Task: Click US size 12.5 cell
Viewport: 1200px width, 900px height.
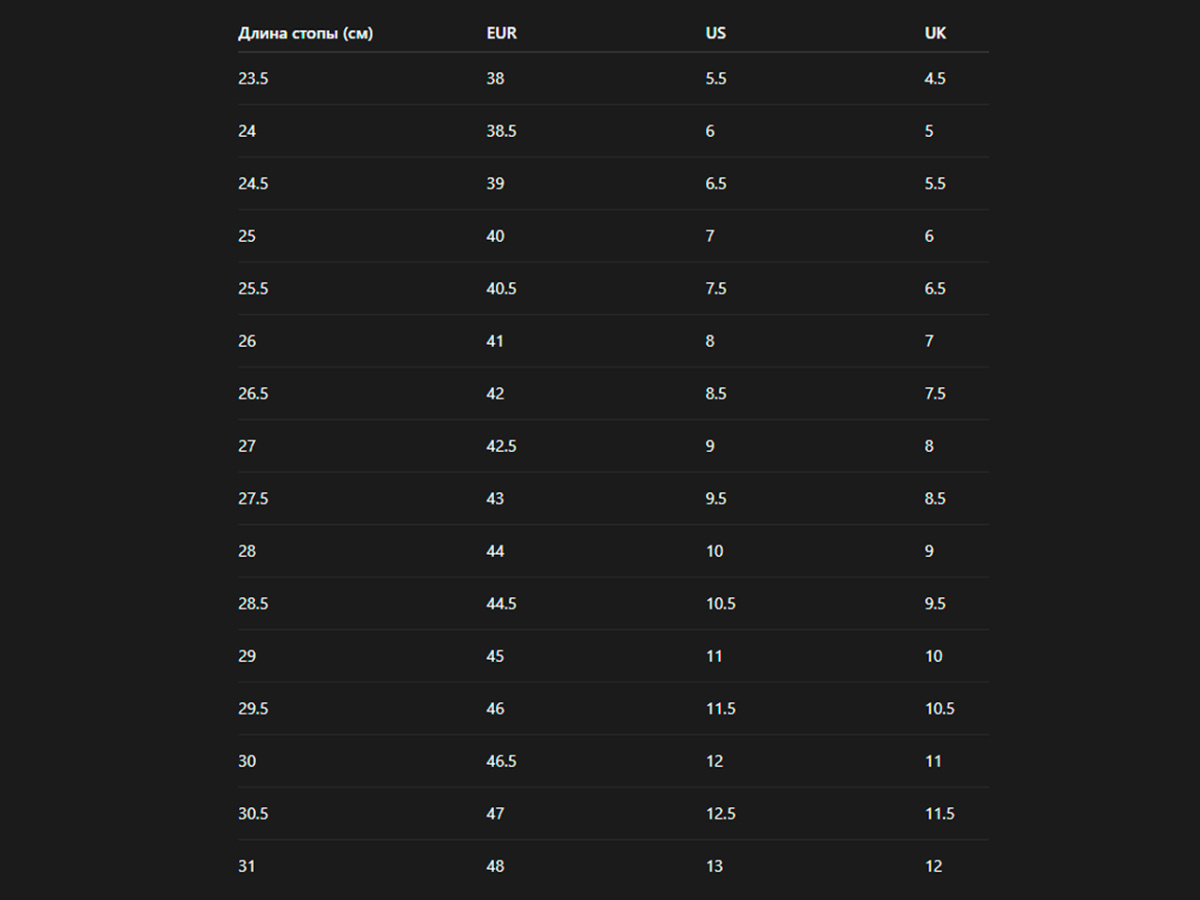Action: [x=720, y=814]
